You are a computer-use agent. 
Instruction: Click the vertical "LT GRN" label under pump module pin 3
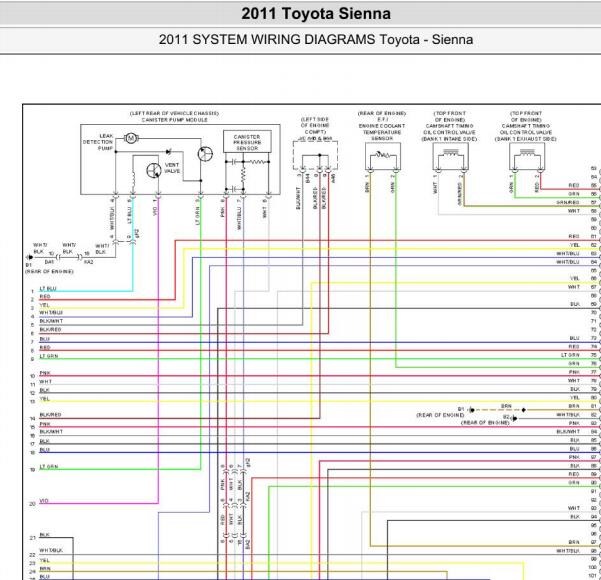tap(197, 216)
